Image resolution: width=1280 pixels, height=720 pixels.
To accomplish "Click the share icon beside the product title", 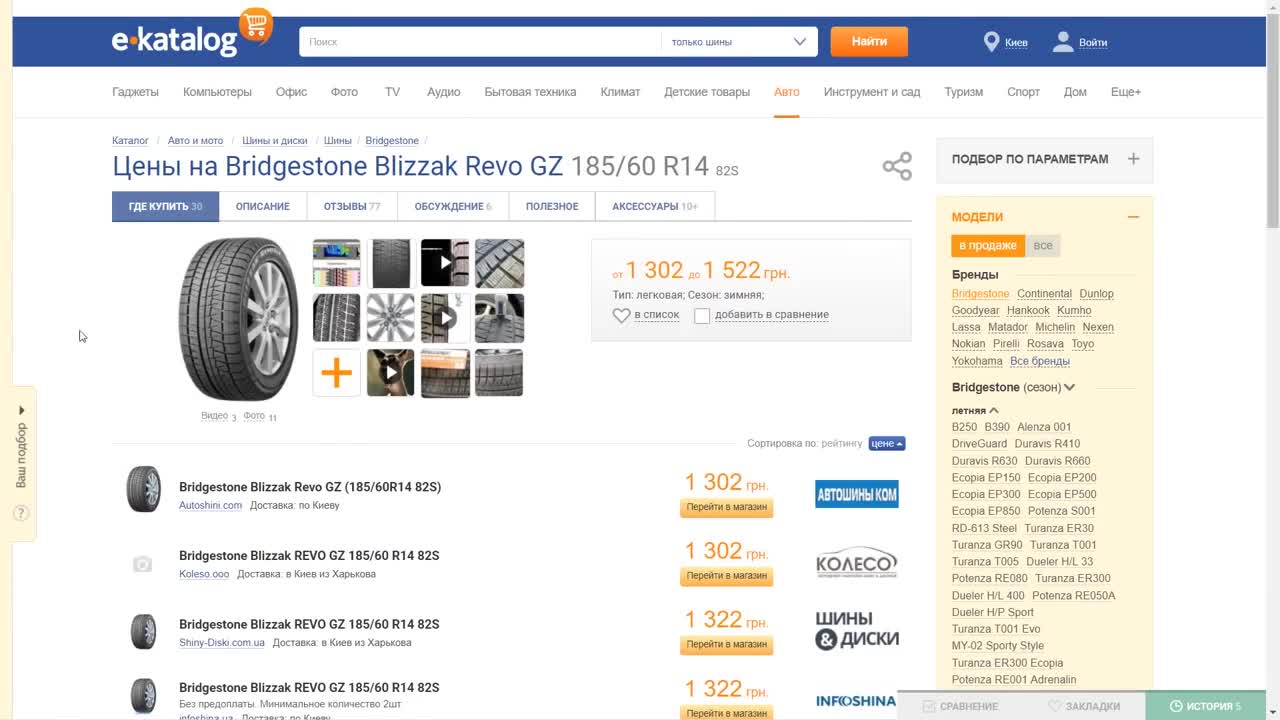I will [897, 166].
